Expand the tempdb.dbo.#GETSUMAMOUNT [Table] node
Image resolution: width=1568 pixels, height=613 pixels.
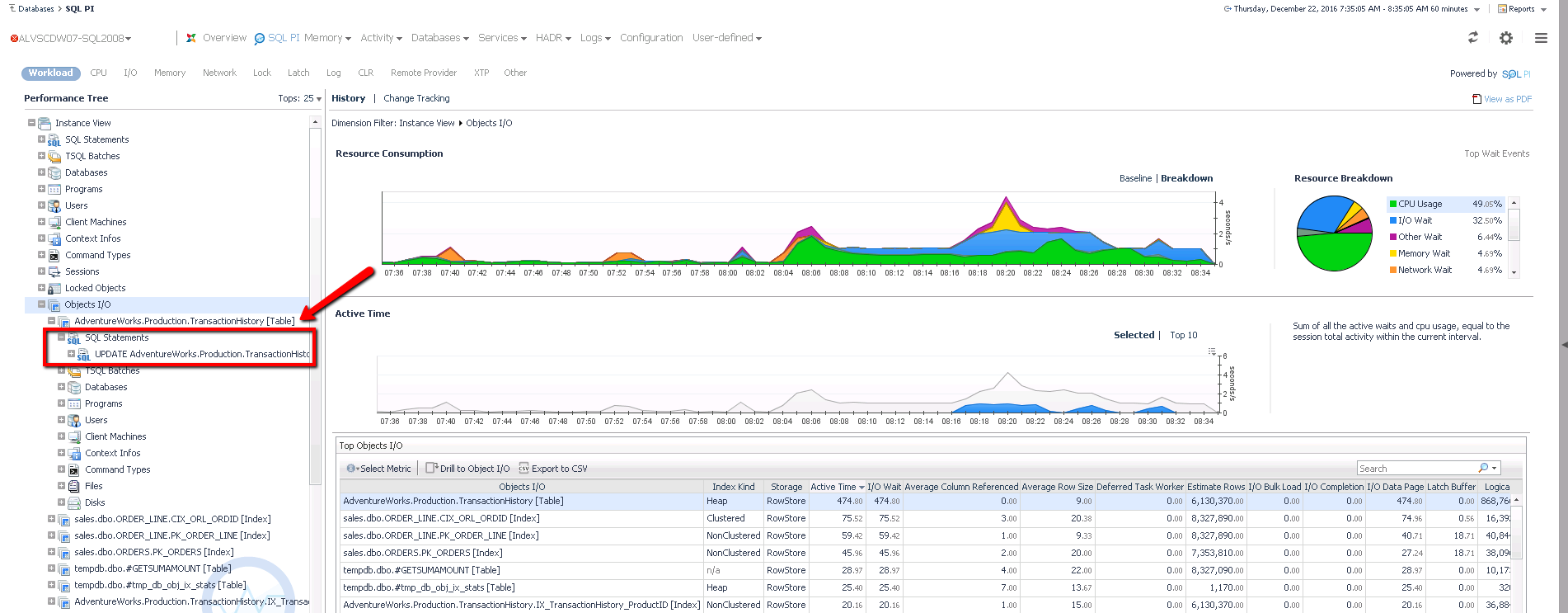pyautogui.click(x=51, y=568)
